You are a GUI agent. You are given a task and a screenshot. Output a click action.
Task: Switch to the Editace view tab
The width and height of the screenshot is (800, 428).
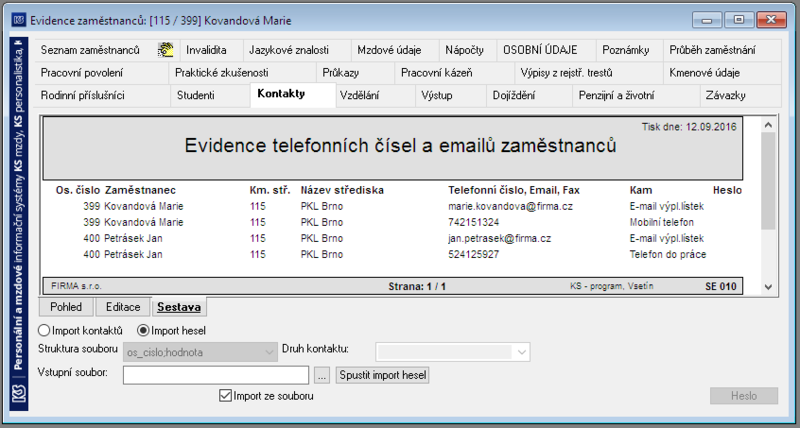pyautogui.click(x=123, y=307)
